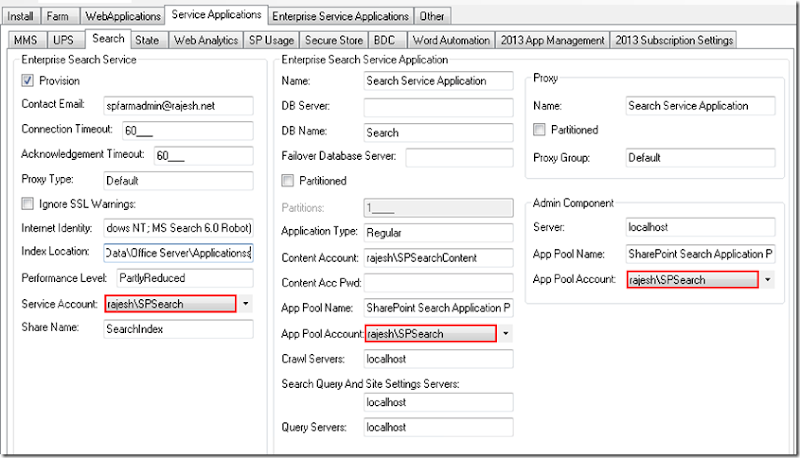Open the Secure Store sub-tab
This screenshot has width=800, height=458.
tap(333, 40)
